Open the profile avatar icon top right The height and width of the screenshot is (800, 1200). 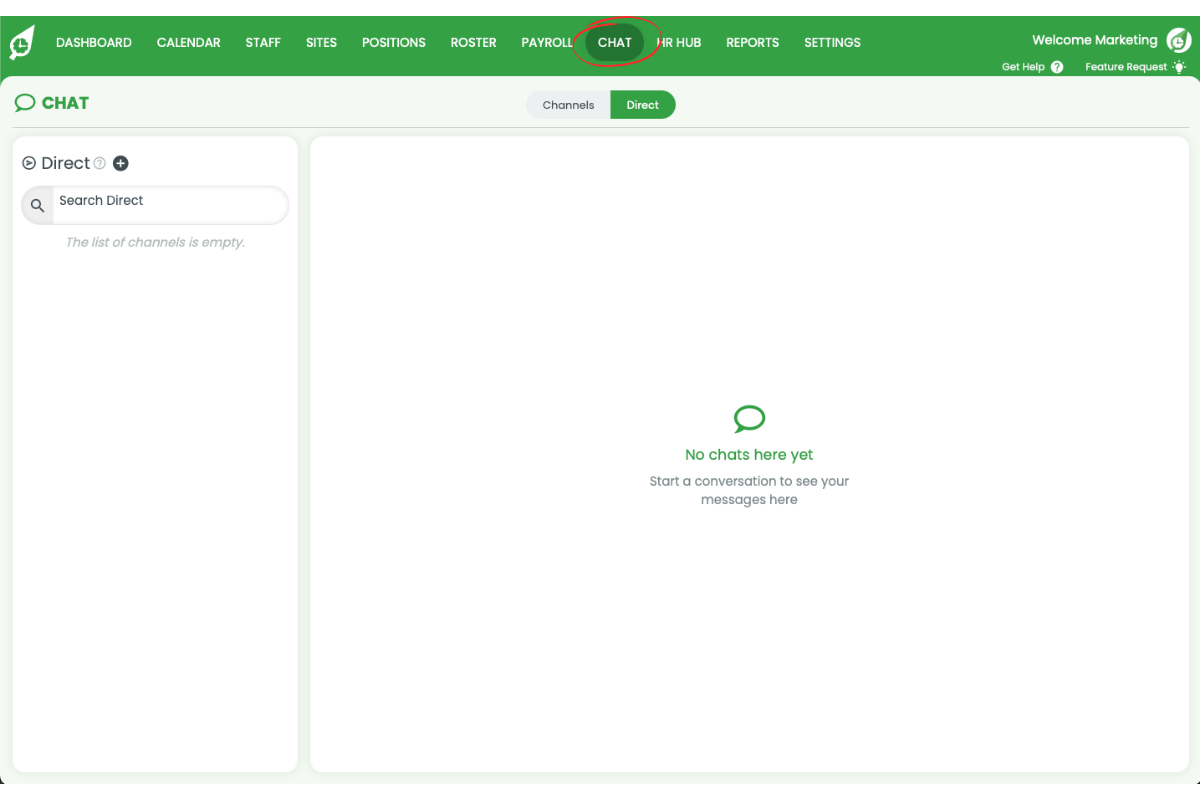tap(1179, 40)
